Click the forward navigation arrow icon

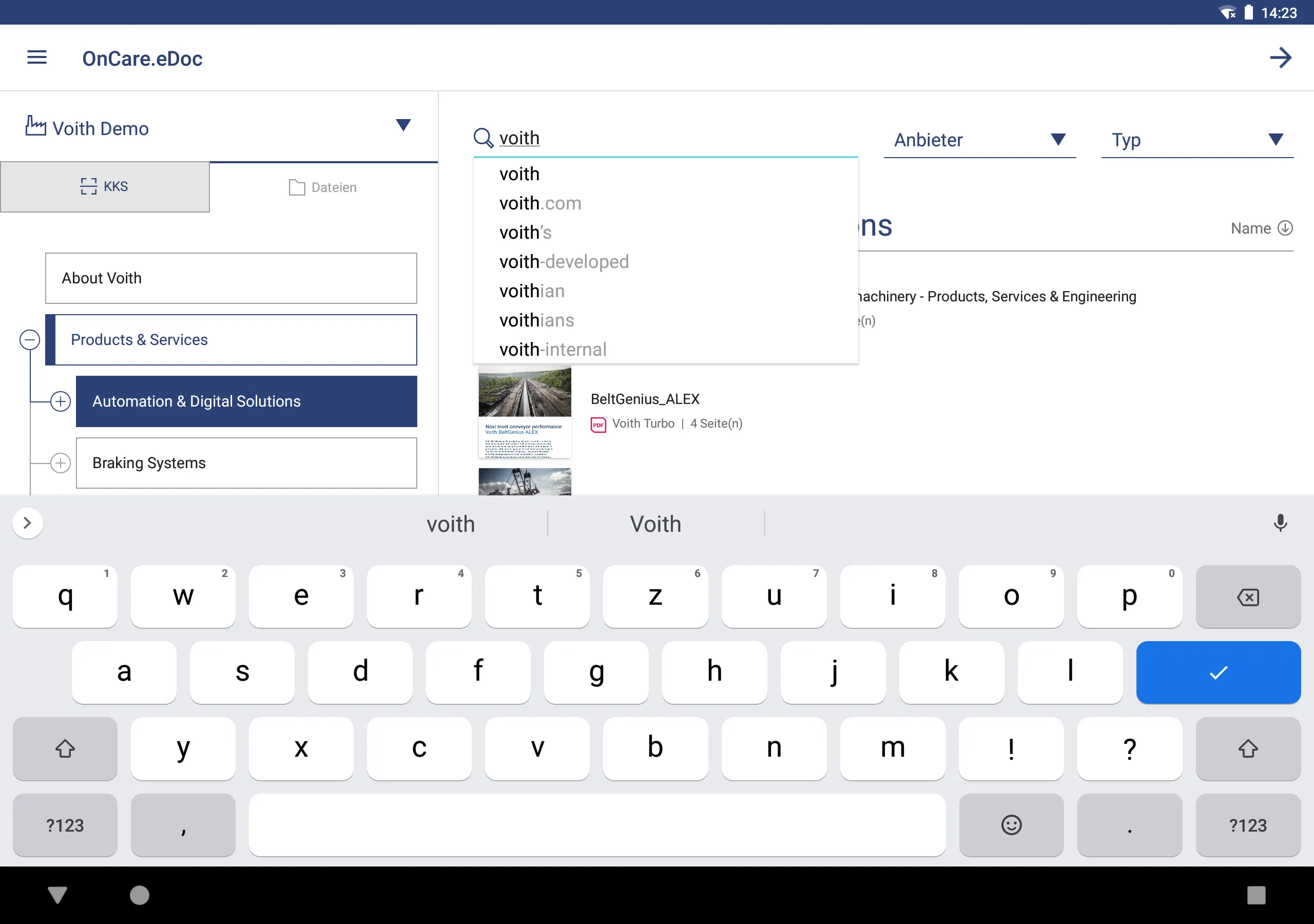coord(1280,57)
